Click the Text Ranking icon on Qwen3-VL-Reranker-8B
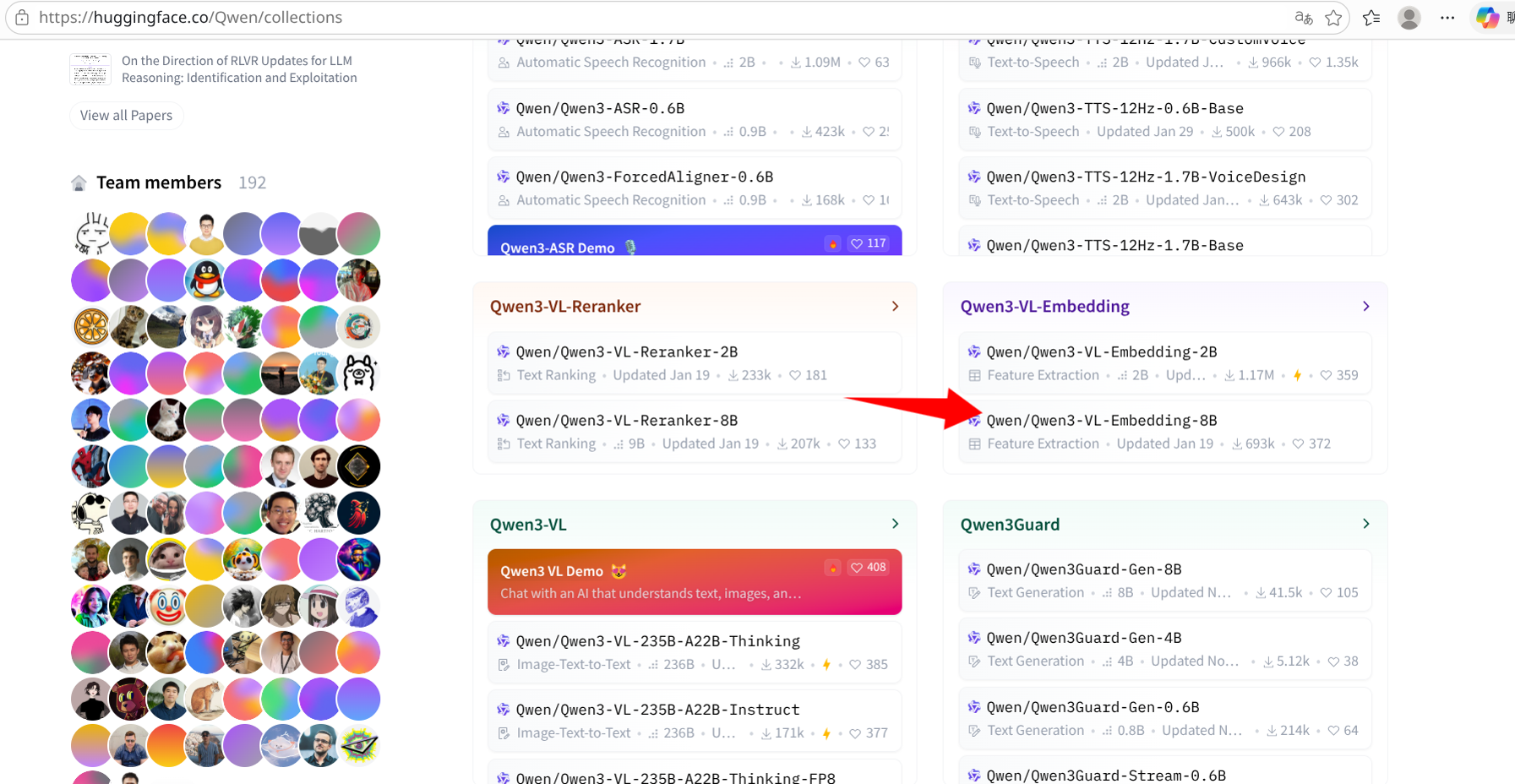This screenshot has width=1515, height=784. pos(504,444)
